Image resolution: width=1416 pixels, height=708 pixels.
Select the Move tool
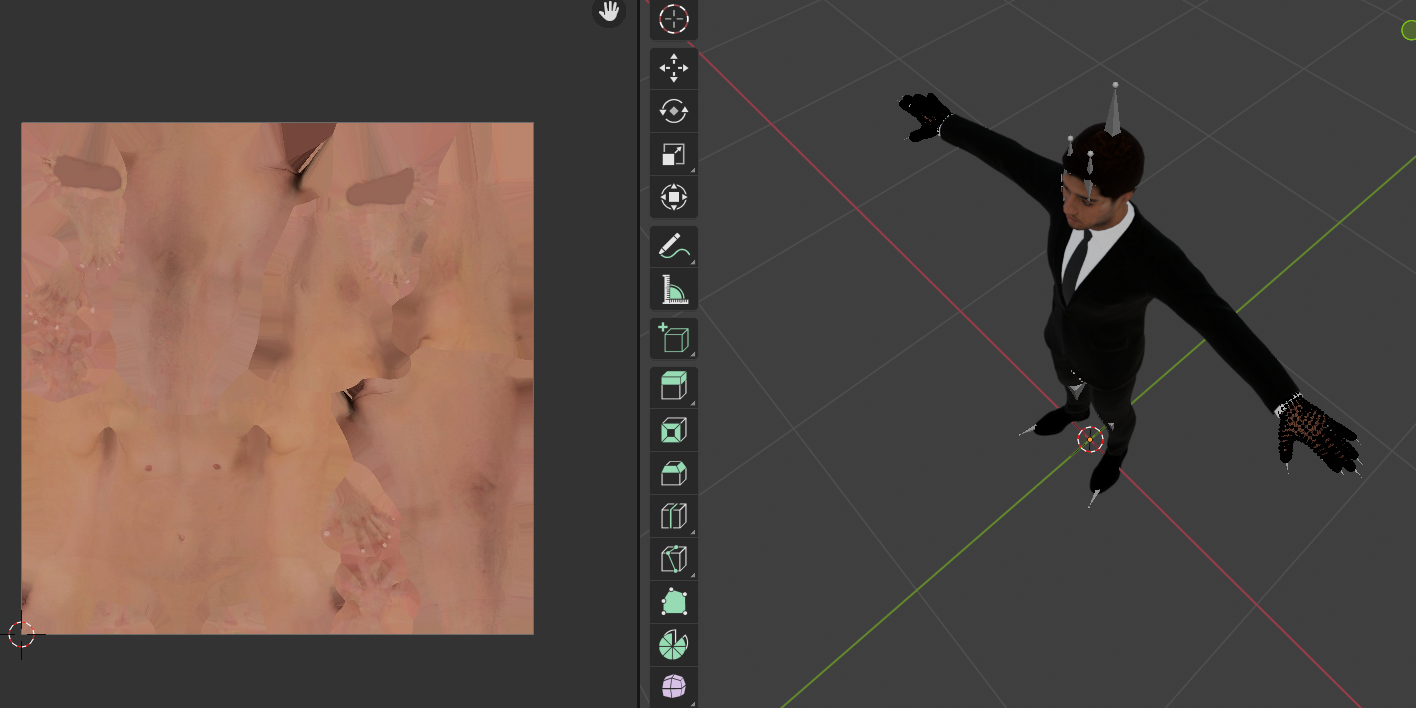[x=674, y=68]
